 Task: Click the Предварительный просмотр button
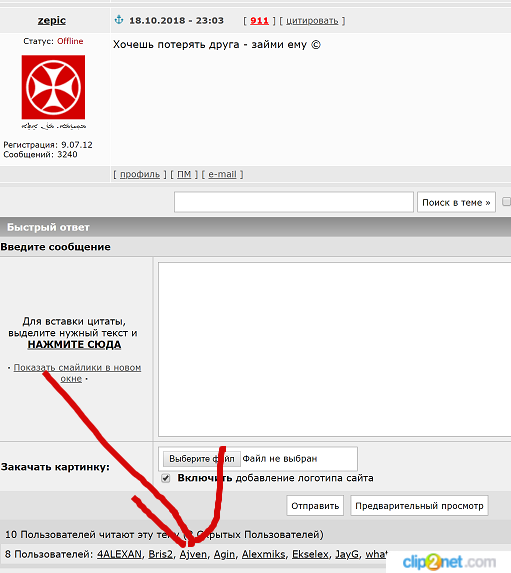point(419,506)
